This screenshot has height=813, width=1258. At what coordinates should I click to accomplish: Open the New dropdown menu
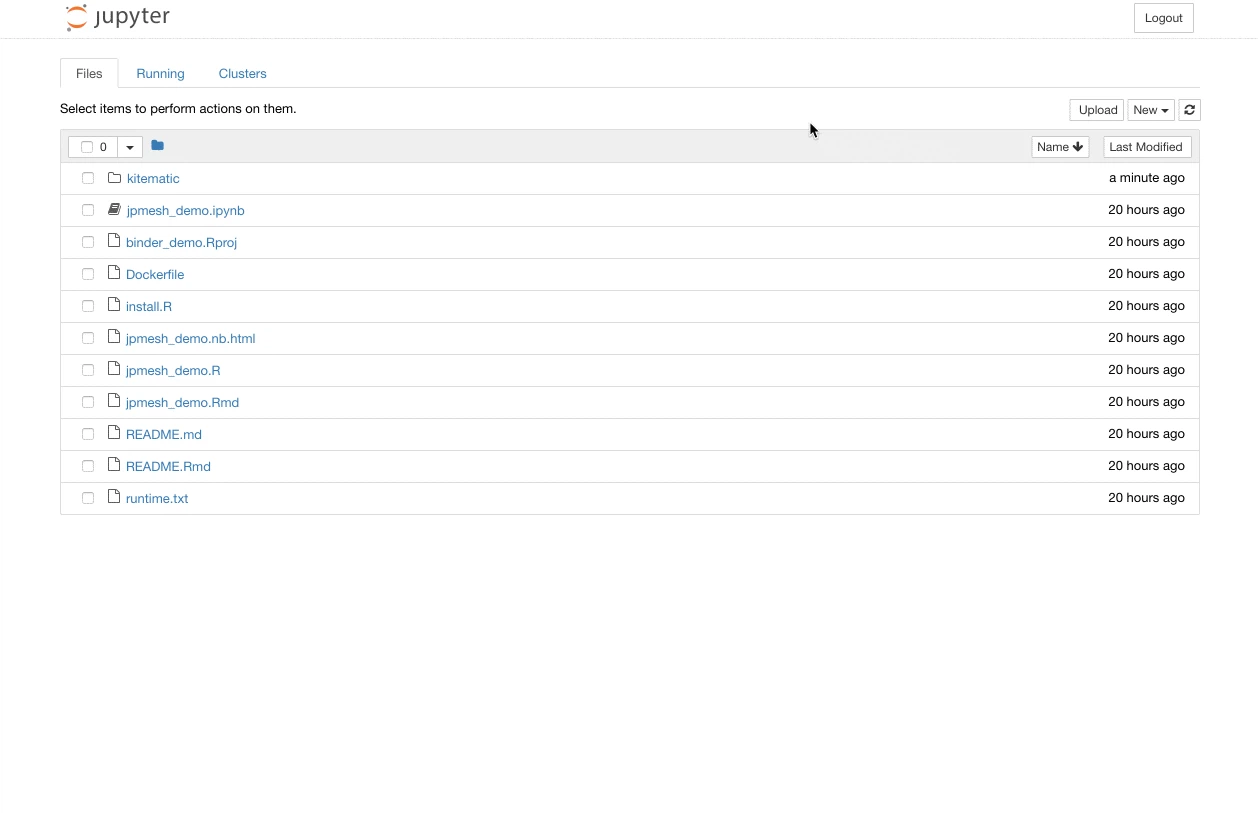[1151, 110]
